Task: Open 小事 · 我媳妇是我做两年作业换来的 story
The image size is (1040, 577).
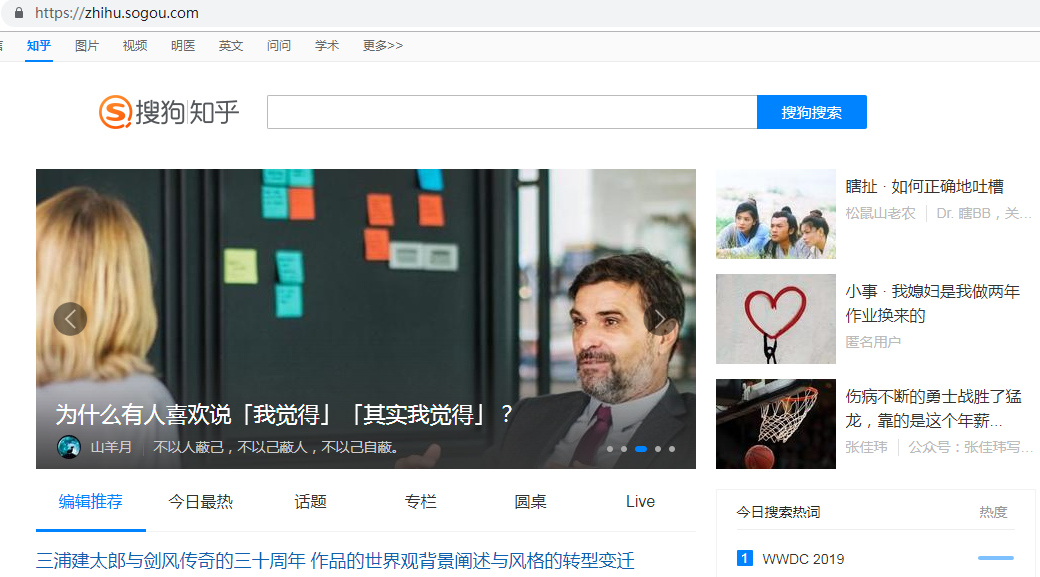Action: pyautogui.click(x=933, y=303)
